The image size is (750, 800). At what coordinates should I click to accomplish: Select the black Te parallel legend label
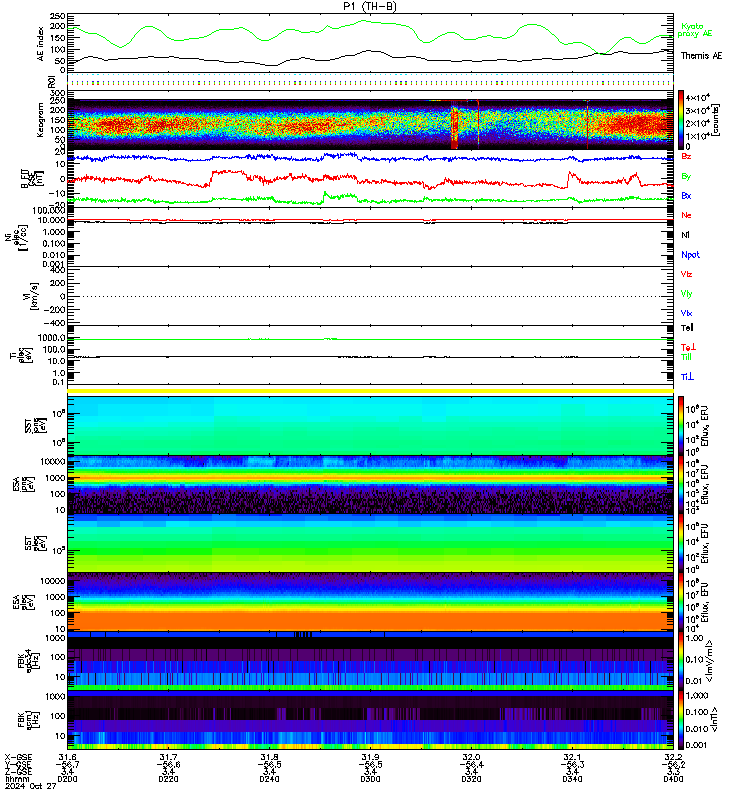(687, 328)
